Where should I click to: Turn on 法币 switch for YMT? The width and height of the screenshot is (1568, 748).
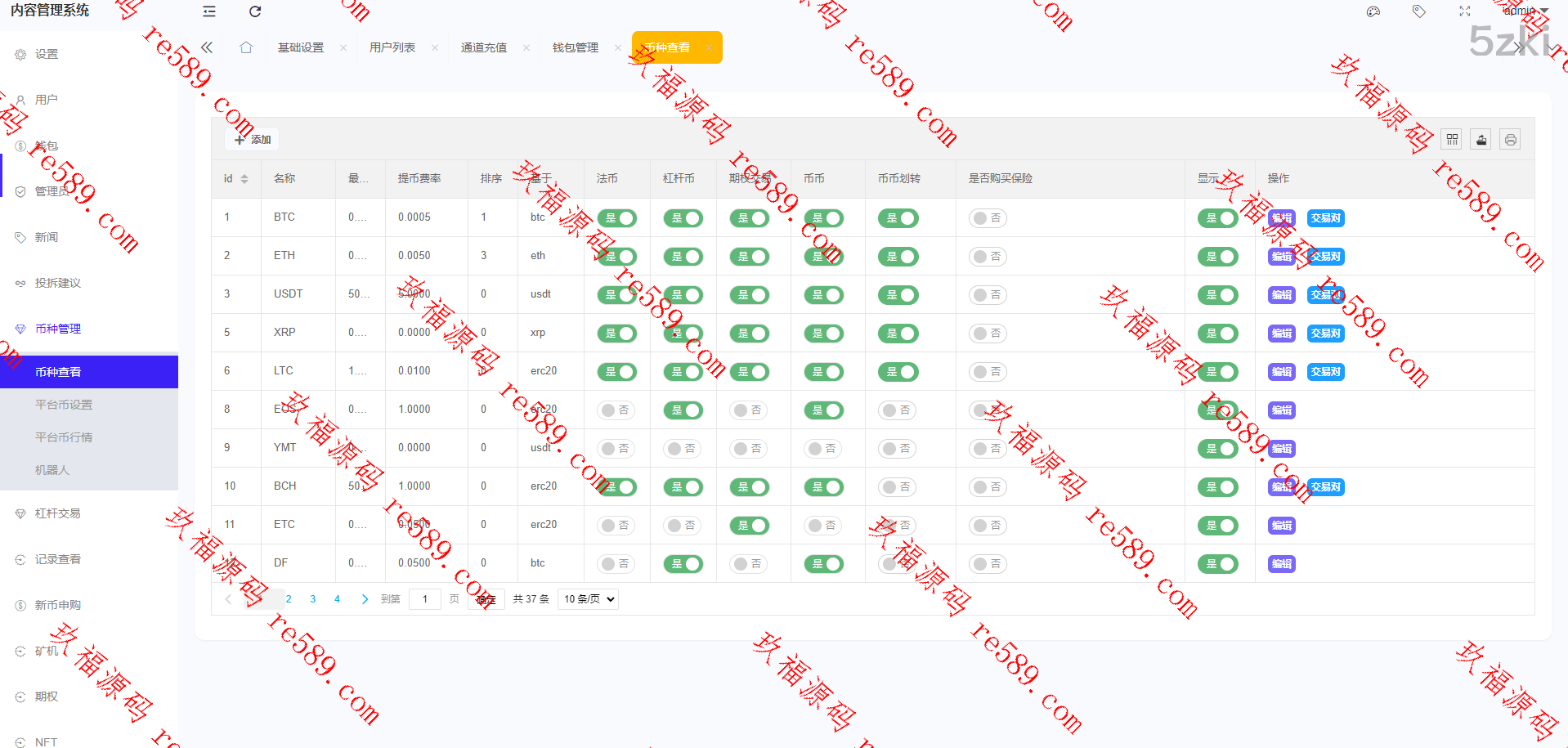(x=617, y=449)
